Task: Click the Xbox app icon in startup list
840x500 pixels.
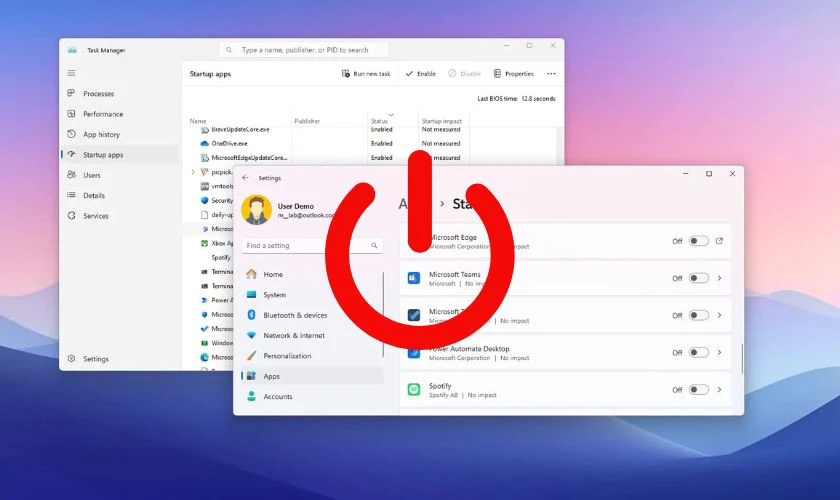Action: (x=204, y=243)
